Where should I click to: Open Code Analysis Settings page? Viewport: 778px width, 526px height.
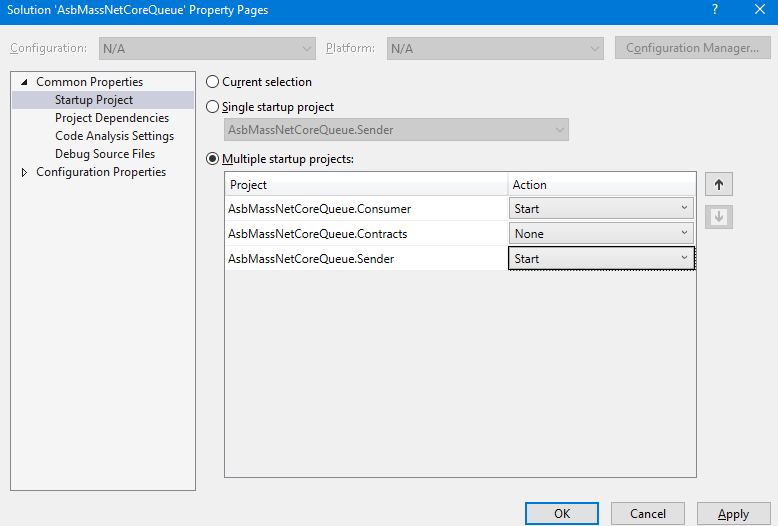click(114, 136)
